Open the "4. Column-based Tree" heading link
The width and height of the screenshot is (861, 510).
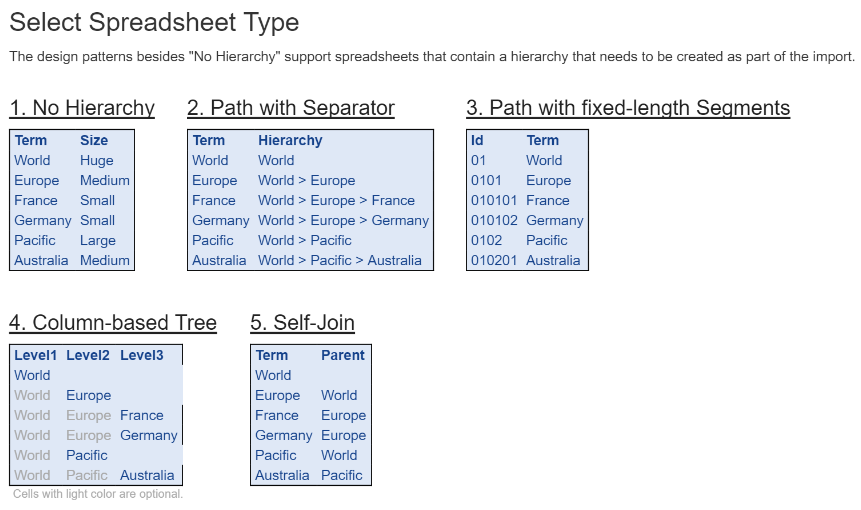[x=113, y=323]
